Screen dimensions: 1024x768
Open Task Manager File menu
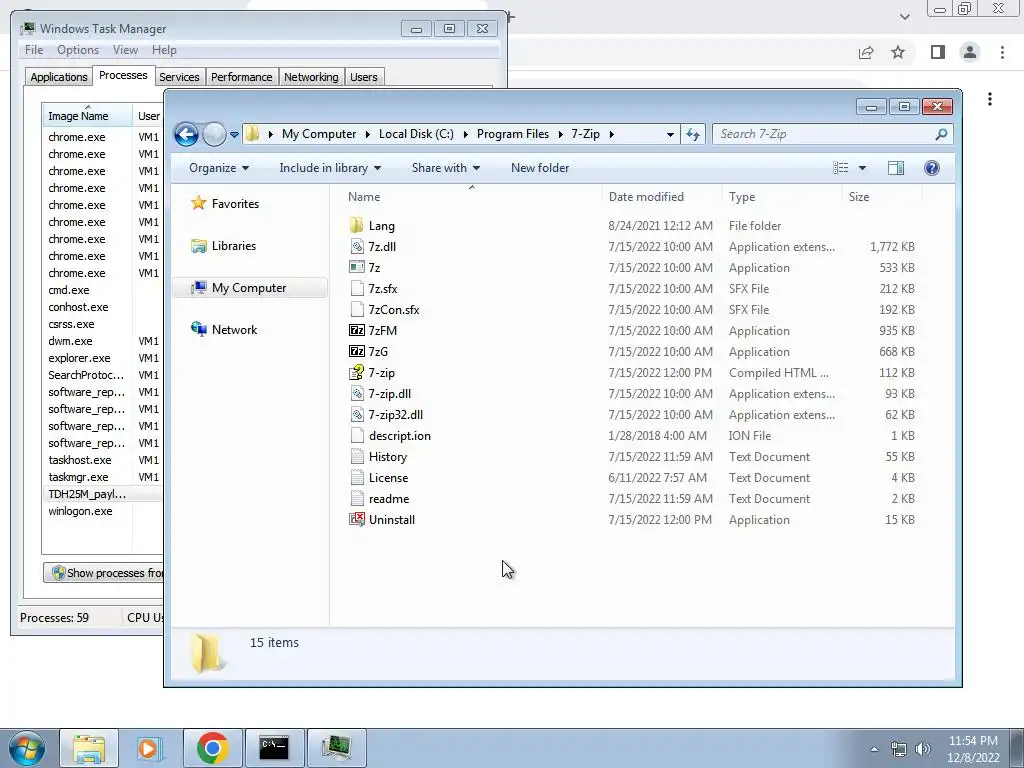(x=34, y=50)
